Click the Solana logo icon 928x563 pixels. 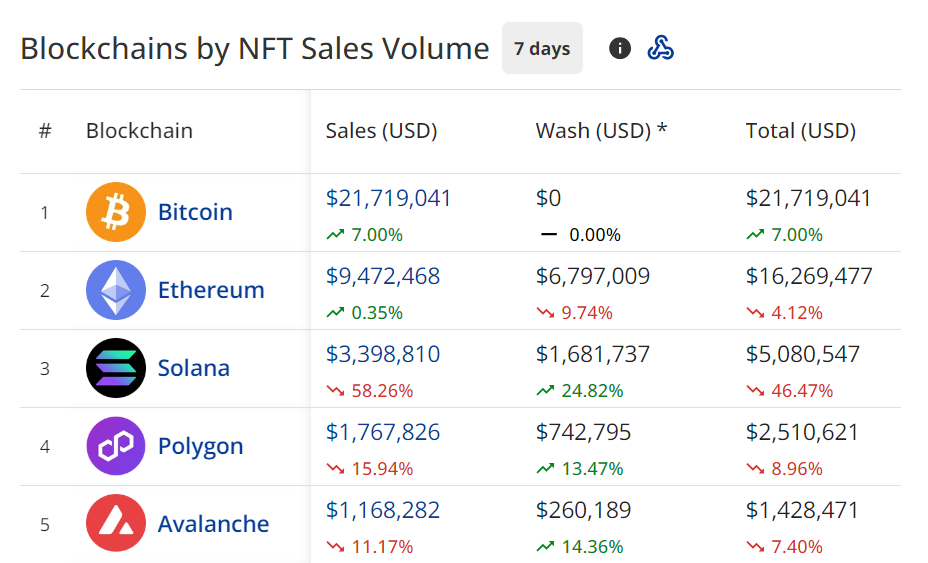click(x=116, y=368)
